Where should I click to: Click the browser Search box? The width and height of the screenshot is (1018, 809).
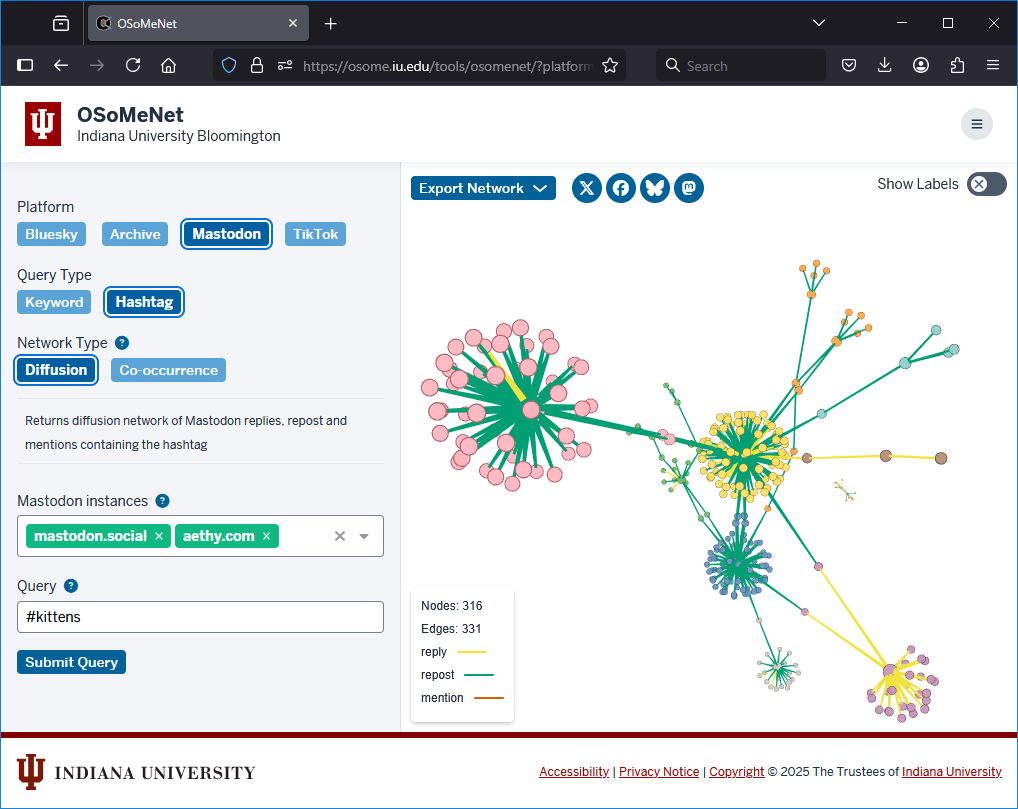[x=741, y=65]
